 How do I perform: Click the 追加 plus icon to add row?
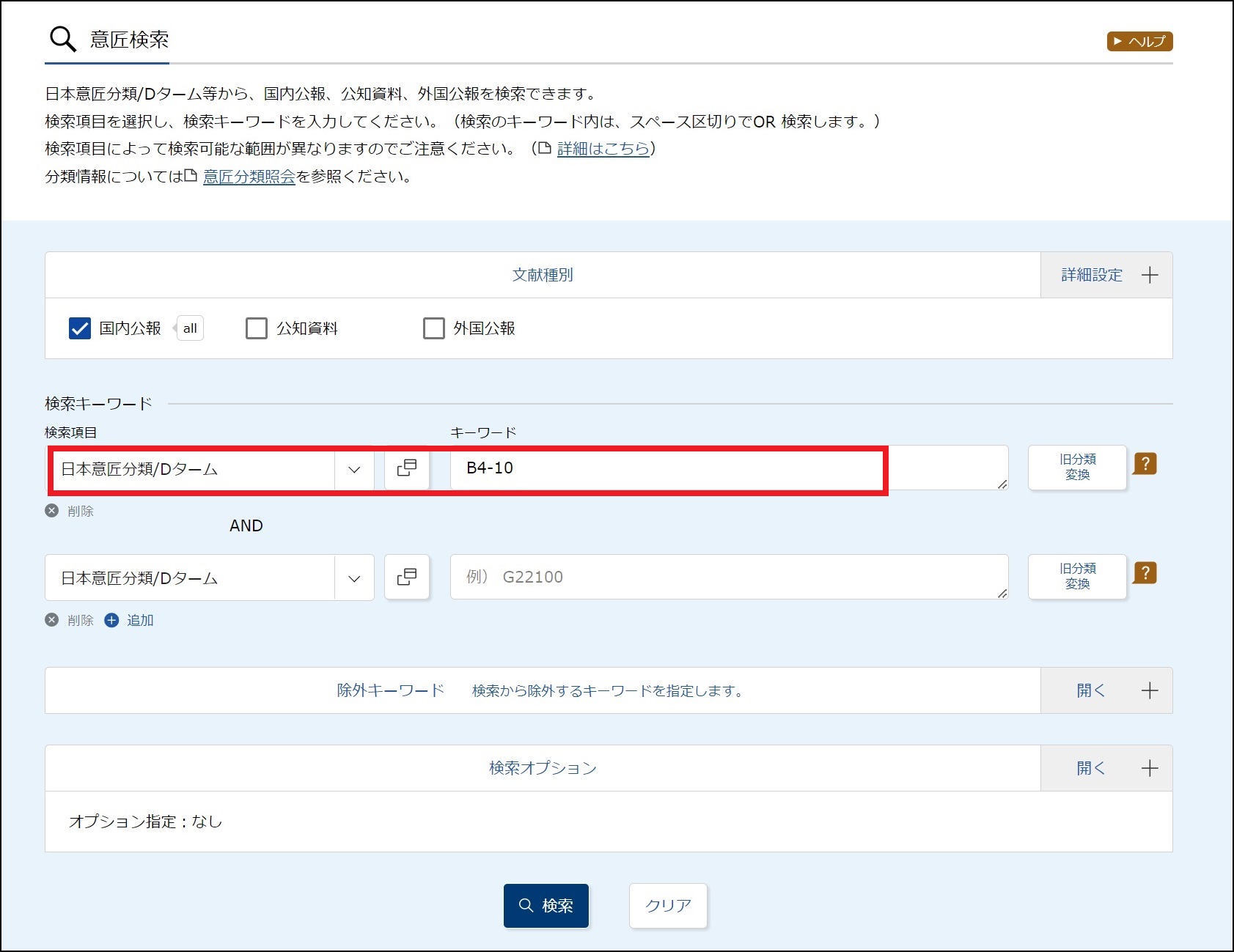click(x=111, y=620)
